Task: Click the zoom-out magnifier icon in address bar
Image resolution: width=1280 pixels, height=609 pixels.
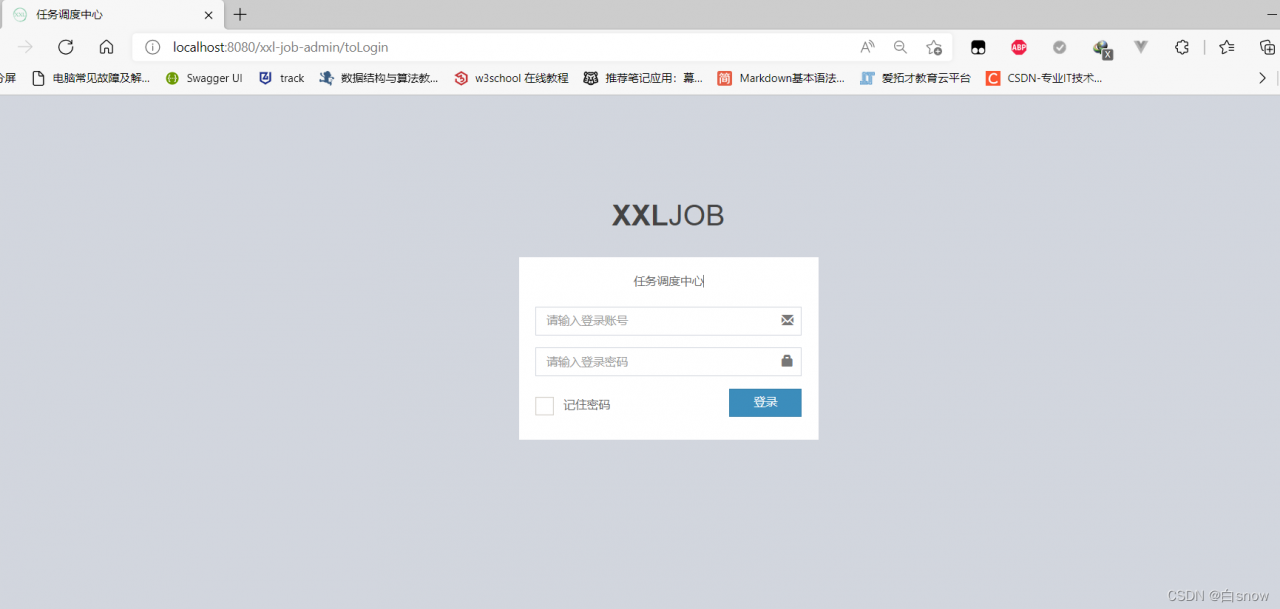Action: click(x=899, y=47)
